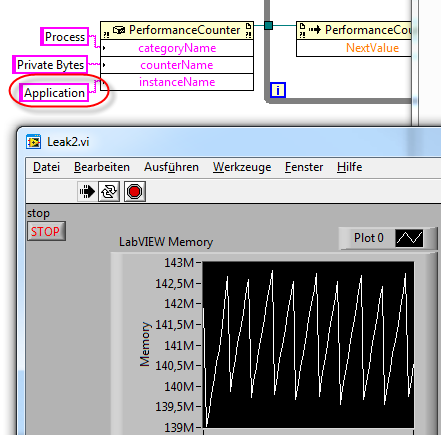The image size is (441, 435).
Task: Click the 139,5M y-axis scale value
Action: click(175, 407)
